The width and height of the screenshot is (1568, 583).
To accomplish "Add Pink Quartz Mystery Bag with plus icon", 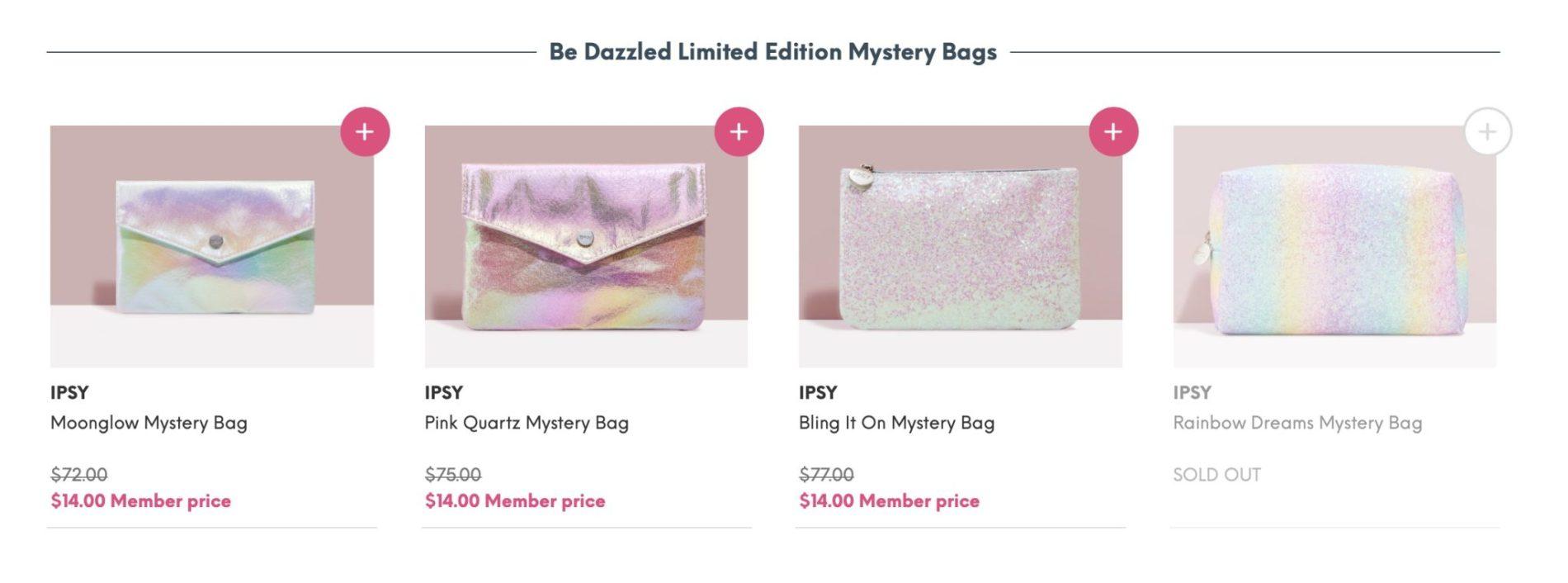I will pos(739,132).
